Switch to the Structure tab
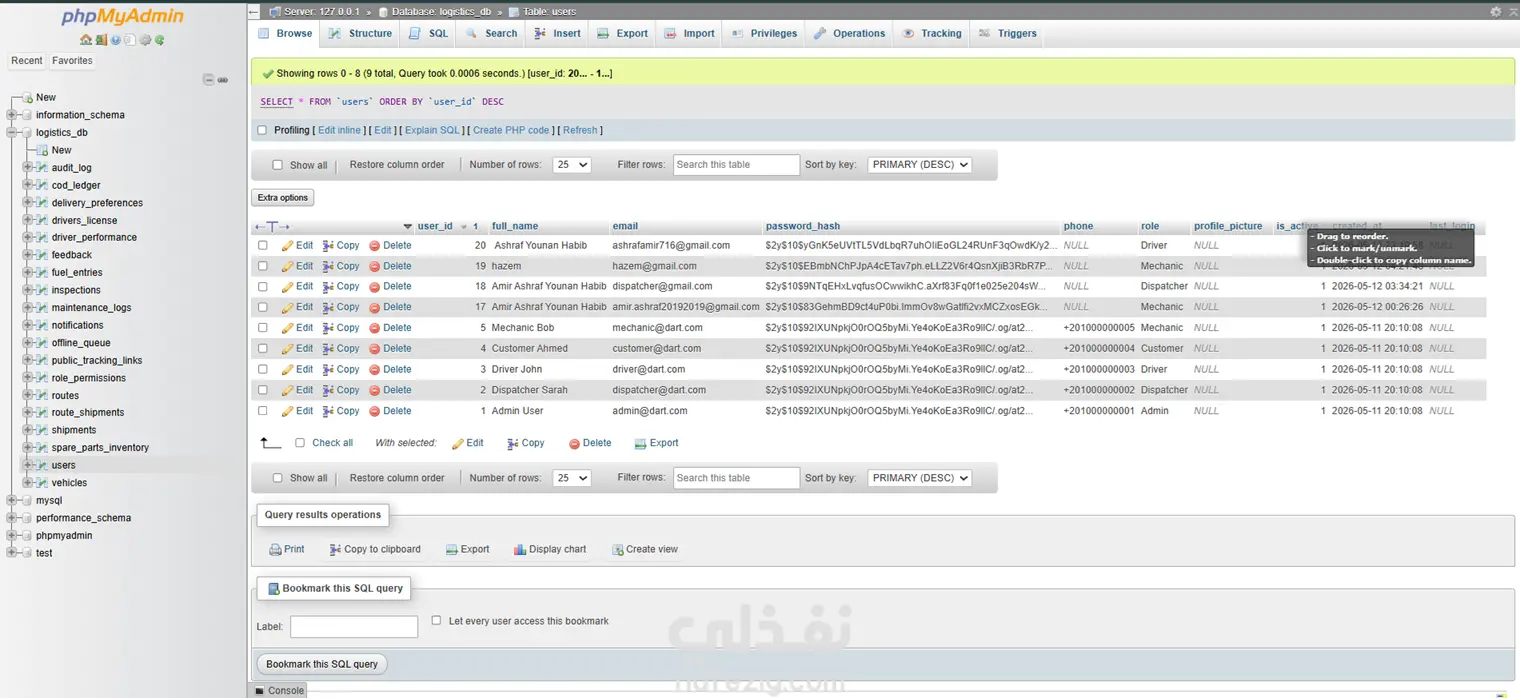 click(x=360, y=33)
